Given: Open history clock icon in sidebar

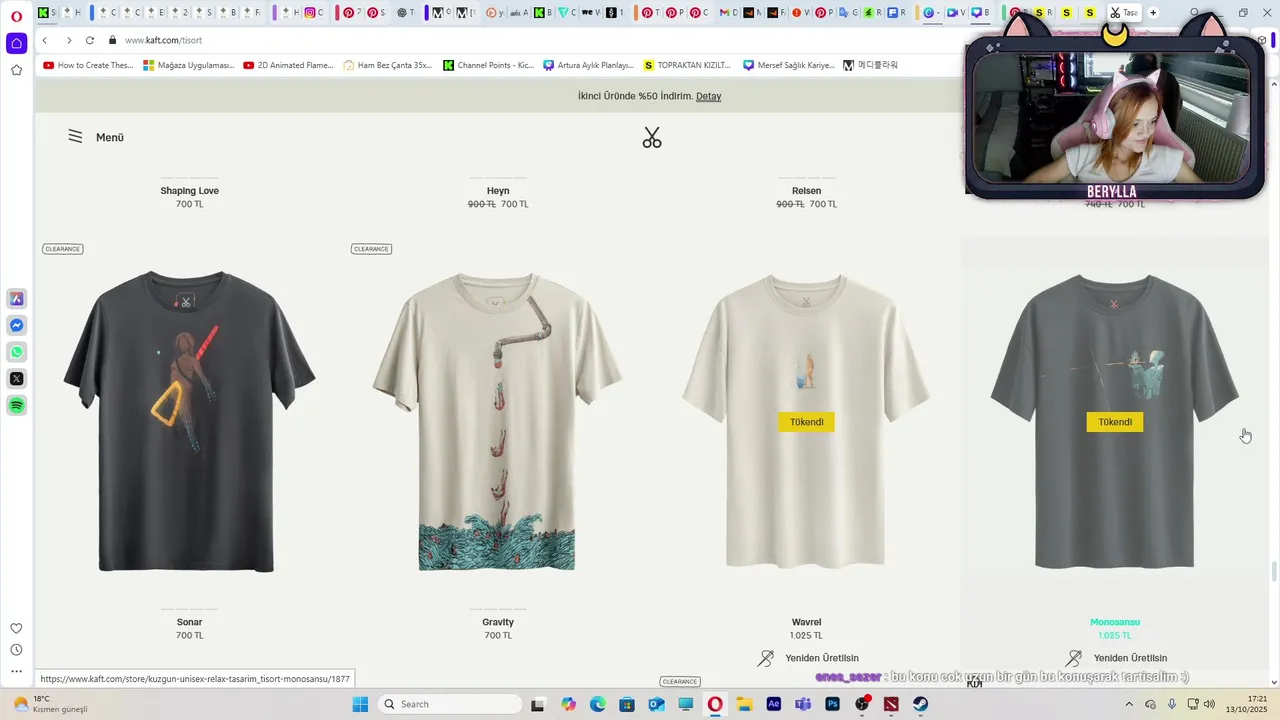Looking at the screenshot, I should coord(16,650).
